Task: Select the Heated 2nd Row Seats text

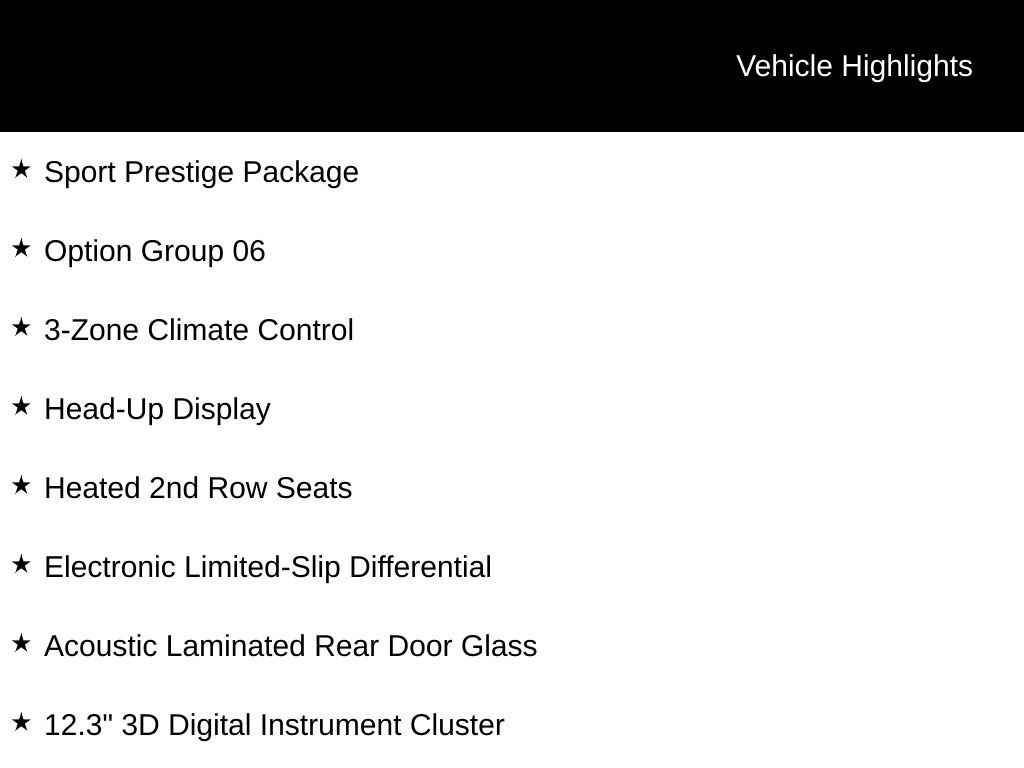Action: click(x=198, y=488)
